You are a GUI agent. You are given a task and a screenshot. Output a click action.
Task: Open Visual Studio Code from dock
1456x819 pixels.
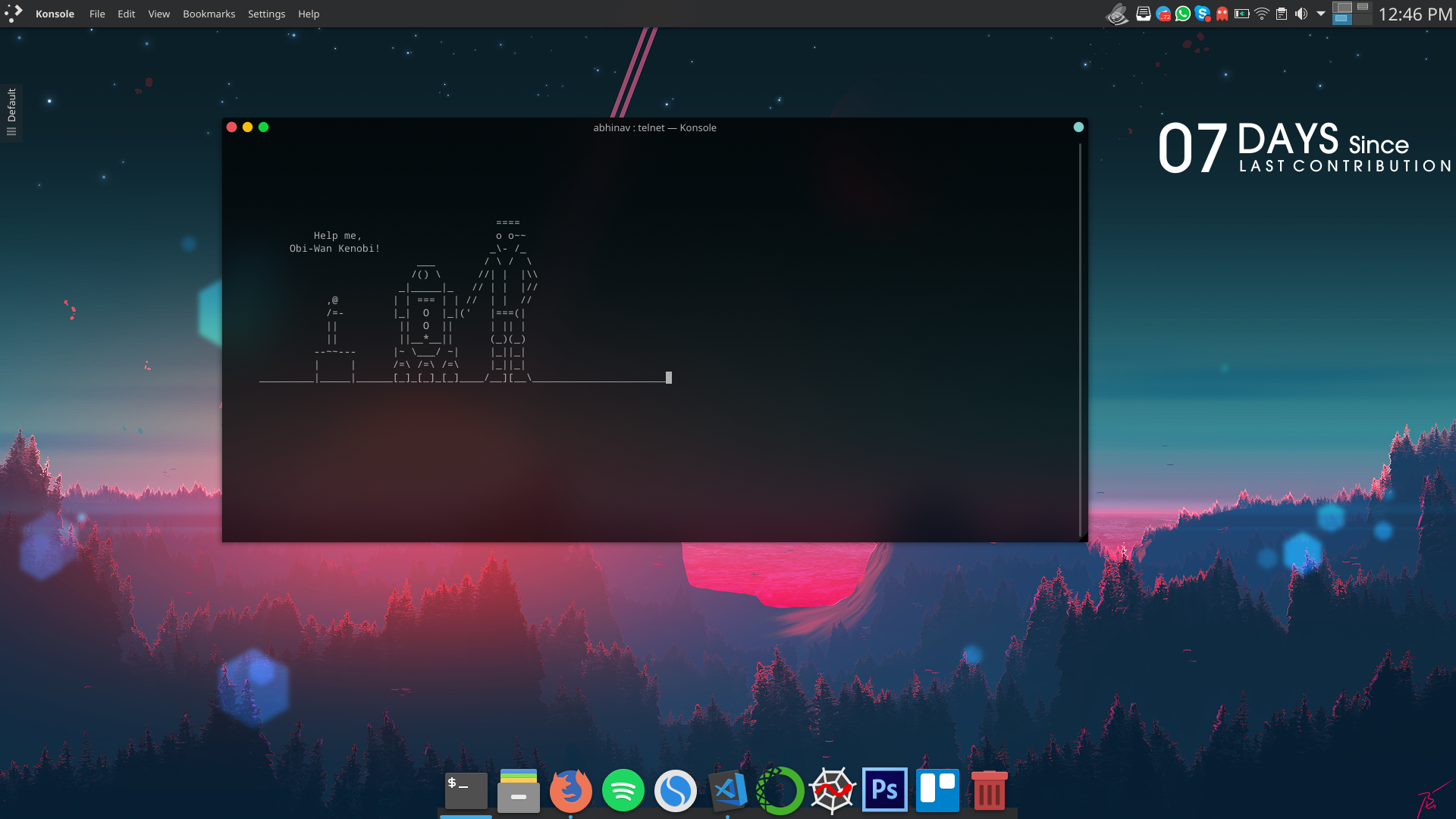[728, 790]
